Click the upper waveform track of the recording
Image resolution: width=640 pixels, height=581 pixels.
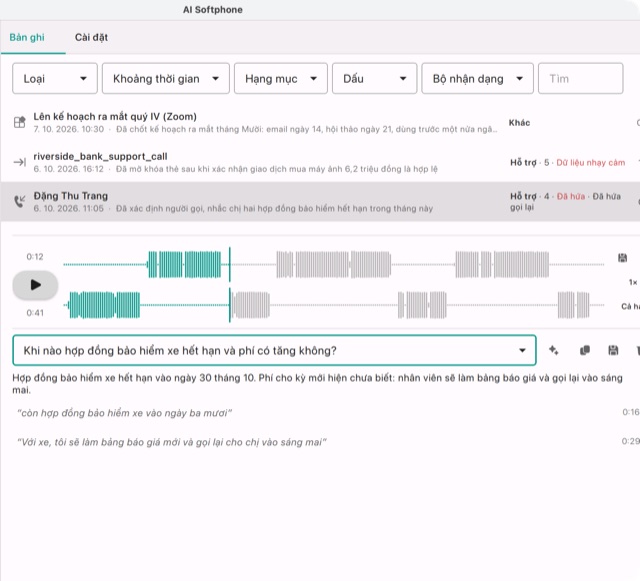[333, 265]
